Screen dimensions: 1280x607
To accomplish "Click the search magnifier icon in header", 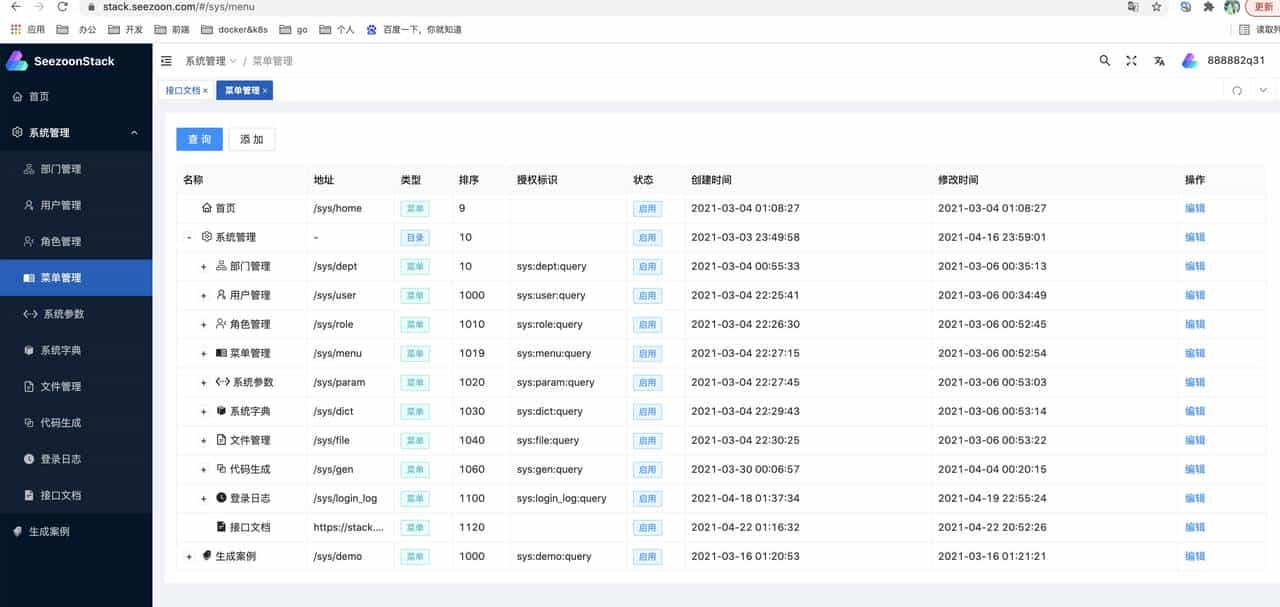I will click(1105, 61).
